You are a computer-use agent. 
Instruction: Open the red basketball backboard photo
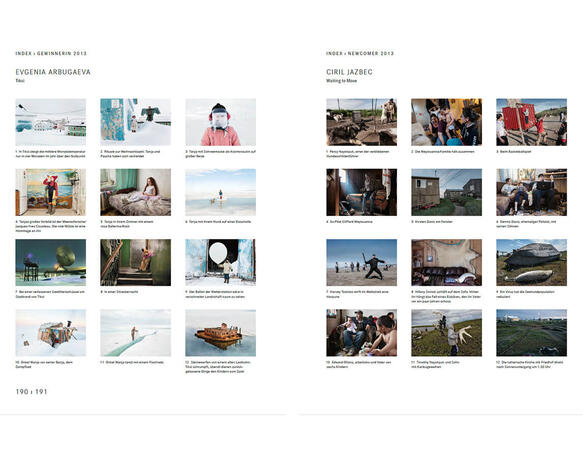click(531, 122)
